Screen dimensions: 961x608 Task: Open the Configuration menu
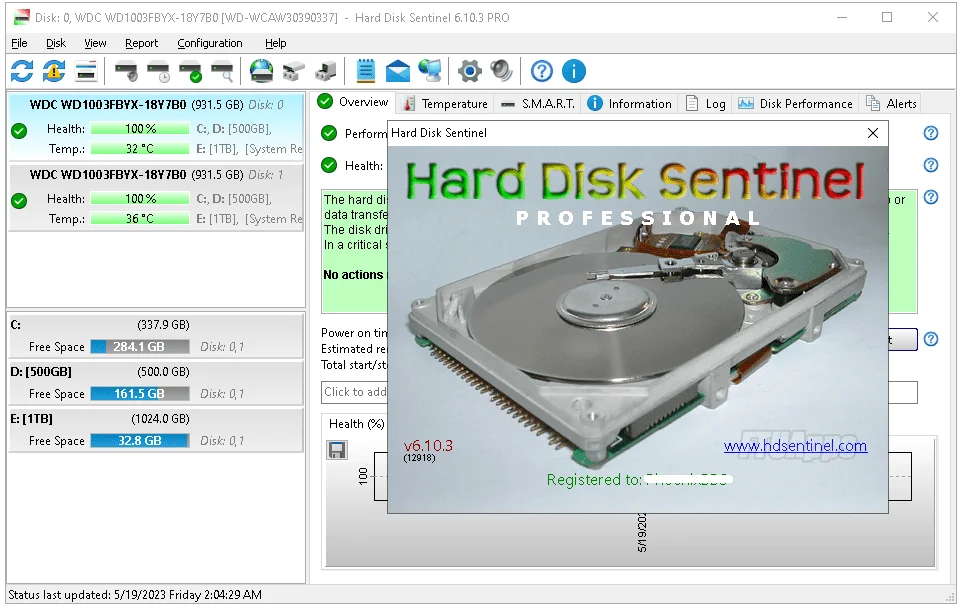pos(210,43)
